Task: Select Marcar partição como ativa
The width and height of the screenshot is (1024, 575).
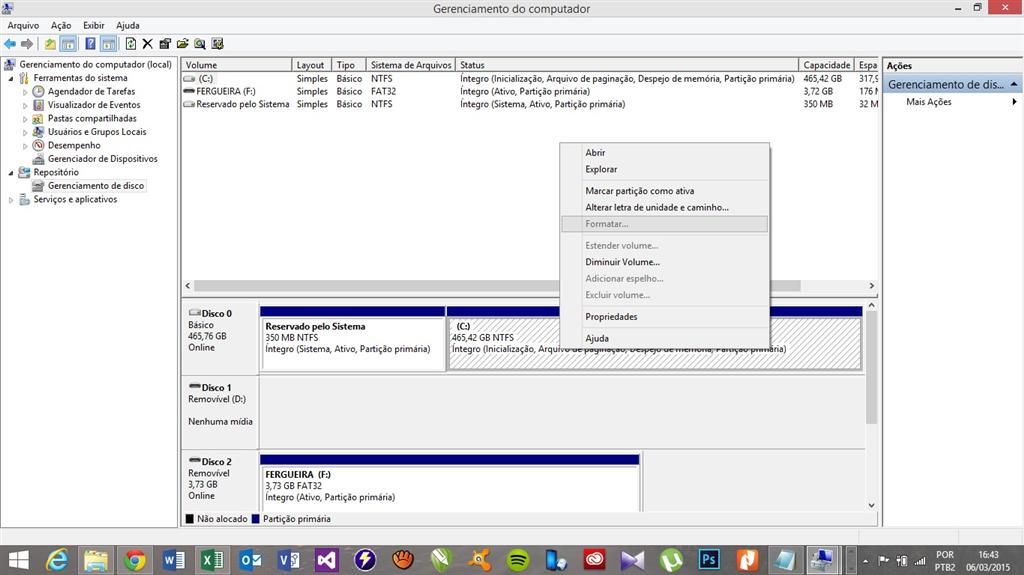Action: [x=664, y=191]
